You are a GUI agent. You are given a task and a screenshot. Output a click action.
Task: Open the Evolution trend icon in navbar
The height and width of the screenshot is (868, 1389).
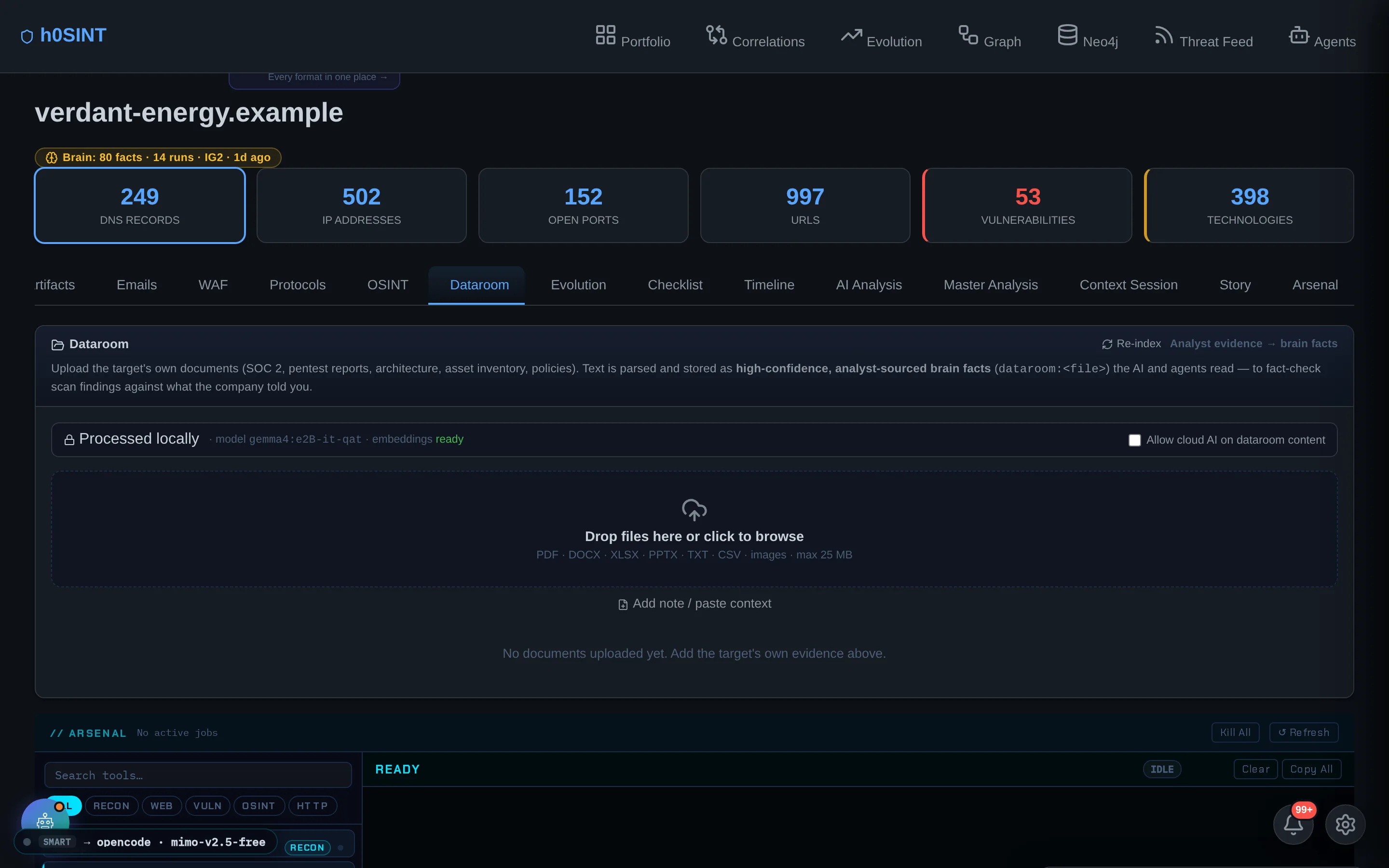point(851,35)
